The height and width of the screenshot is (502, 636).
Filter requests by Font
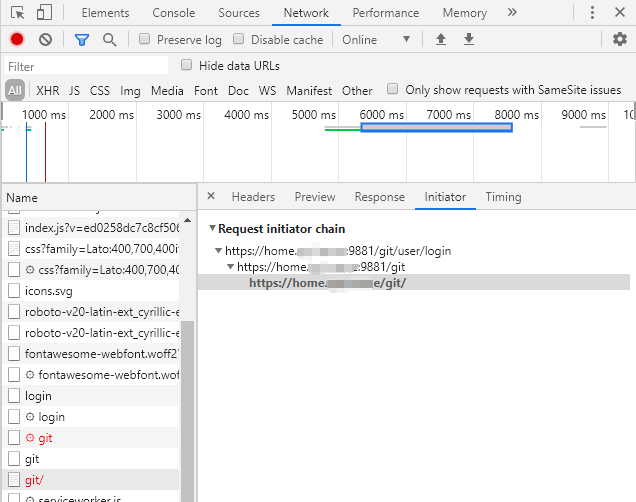click(206, 90)
